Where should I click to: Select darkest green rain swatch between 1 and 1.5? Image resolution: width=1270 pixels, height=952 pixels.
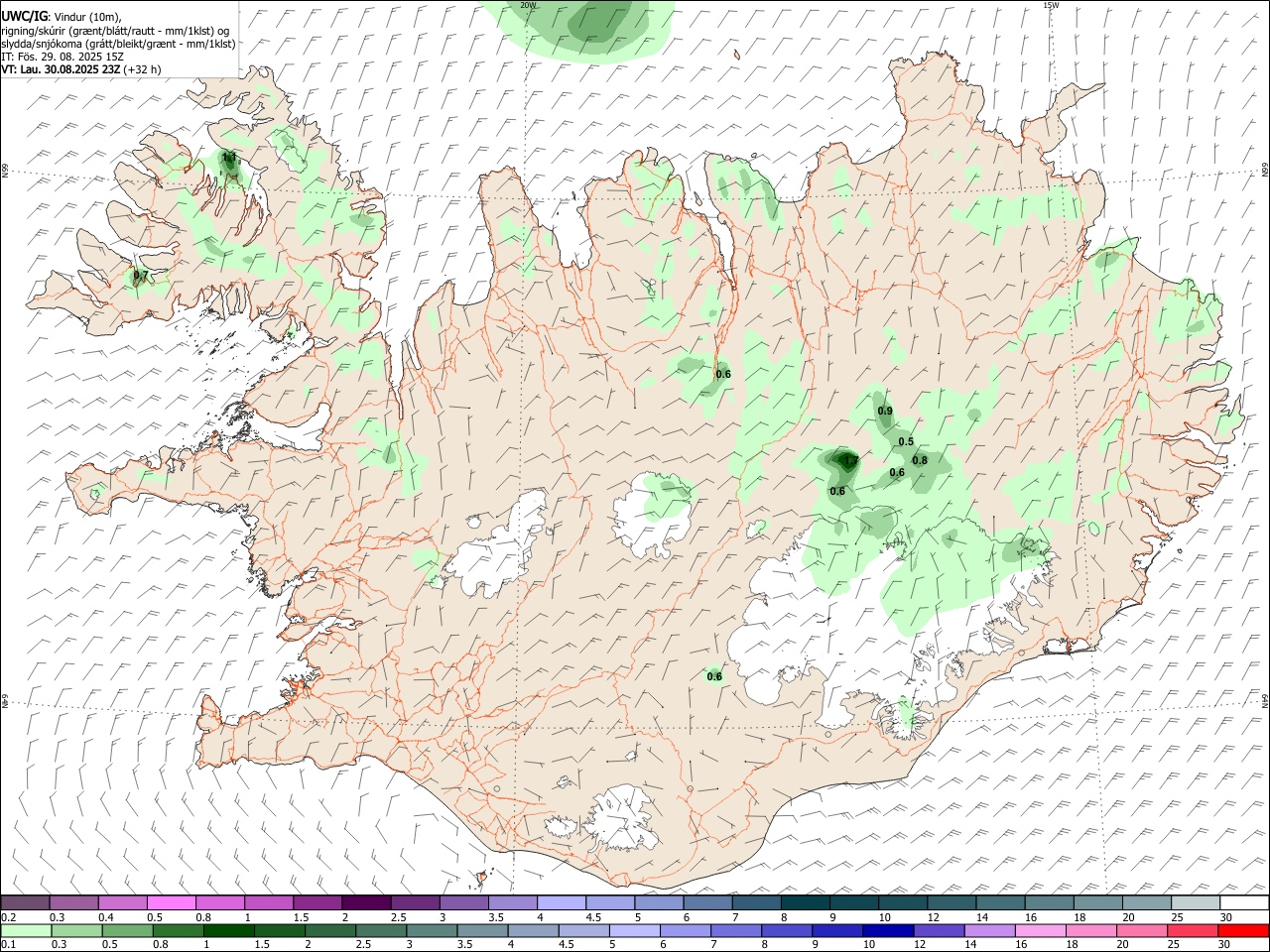pyautogui.click(x=228, y=930)
